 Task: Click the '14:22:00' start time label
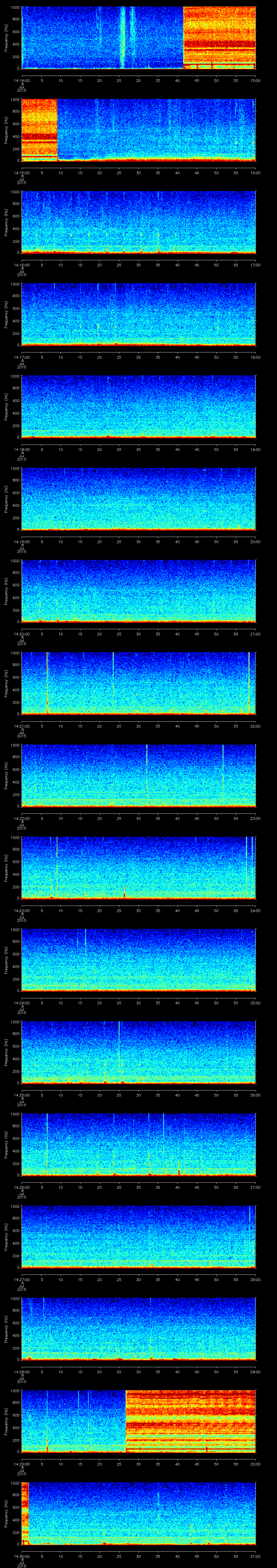(21, 818)
